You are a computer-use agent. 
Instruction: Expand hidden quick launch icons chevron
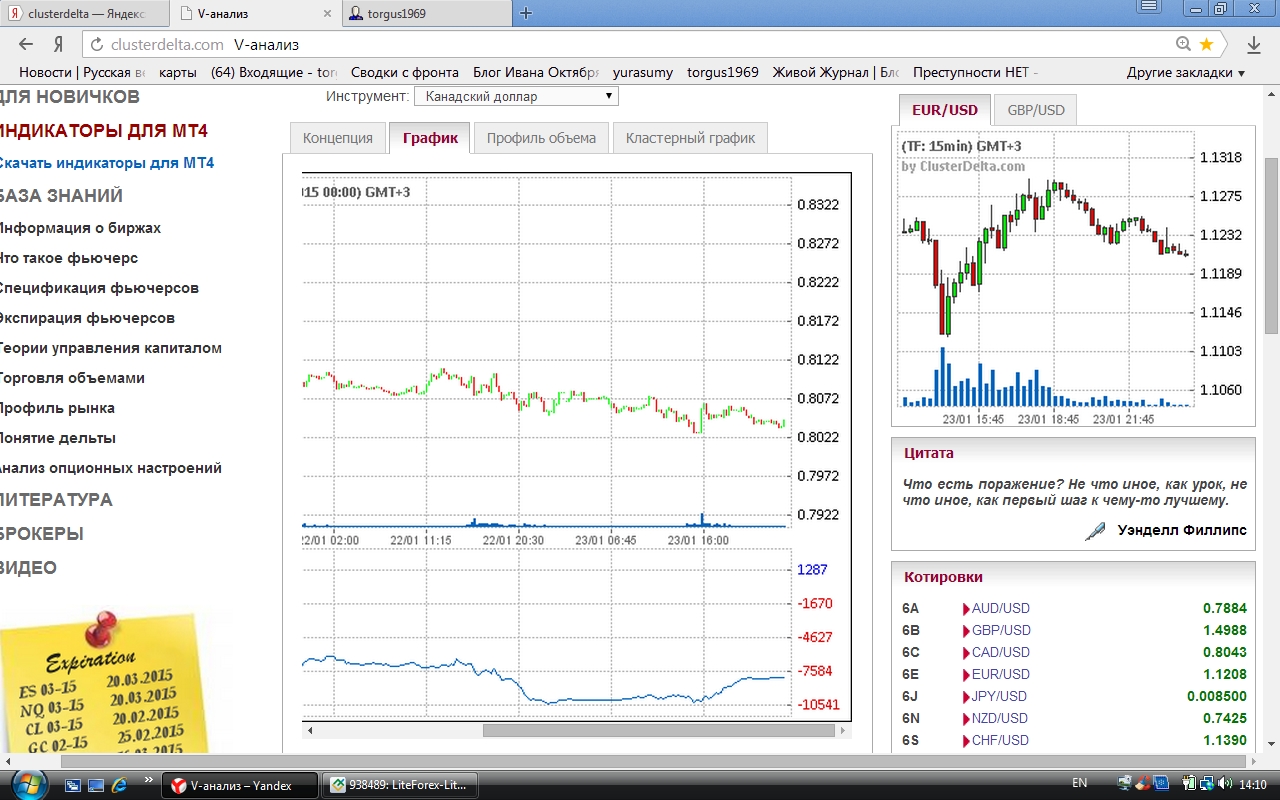point(149,780)
